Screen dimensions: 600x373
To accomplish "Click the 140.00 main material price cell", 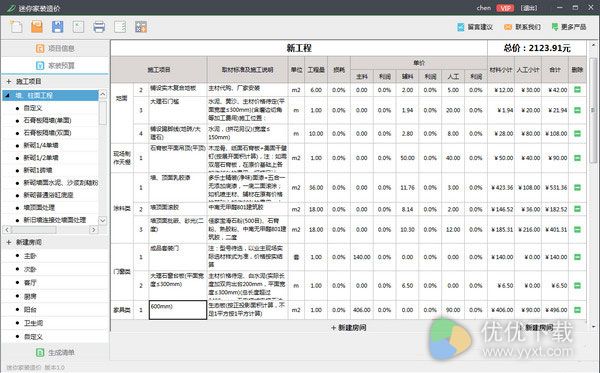I will [362, 257].
